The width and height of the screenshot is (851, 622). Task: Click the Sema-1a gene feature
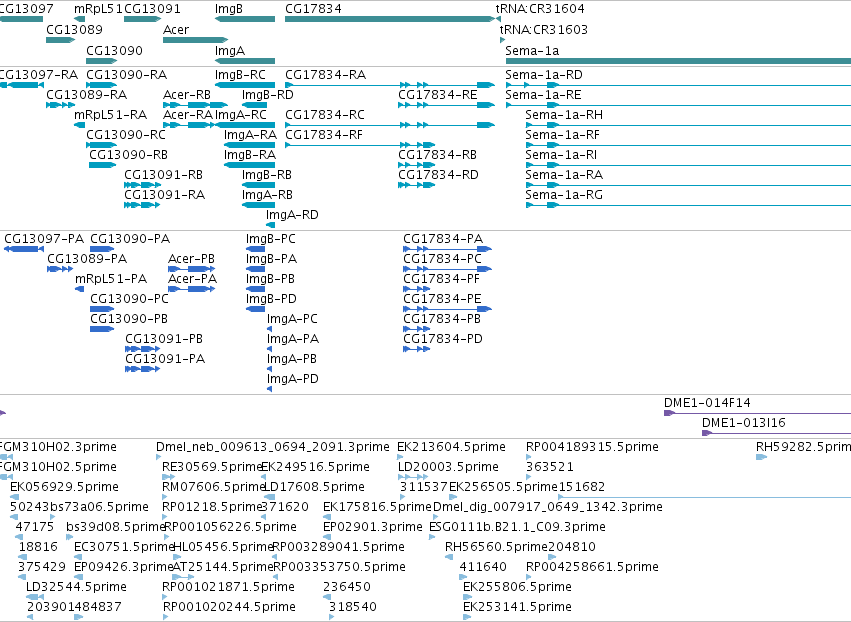pyautogui.click(x=678, y=61)
